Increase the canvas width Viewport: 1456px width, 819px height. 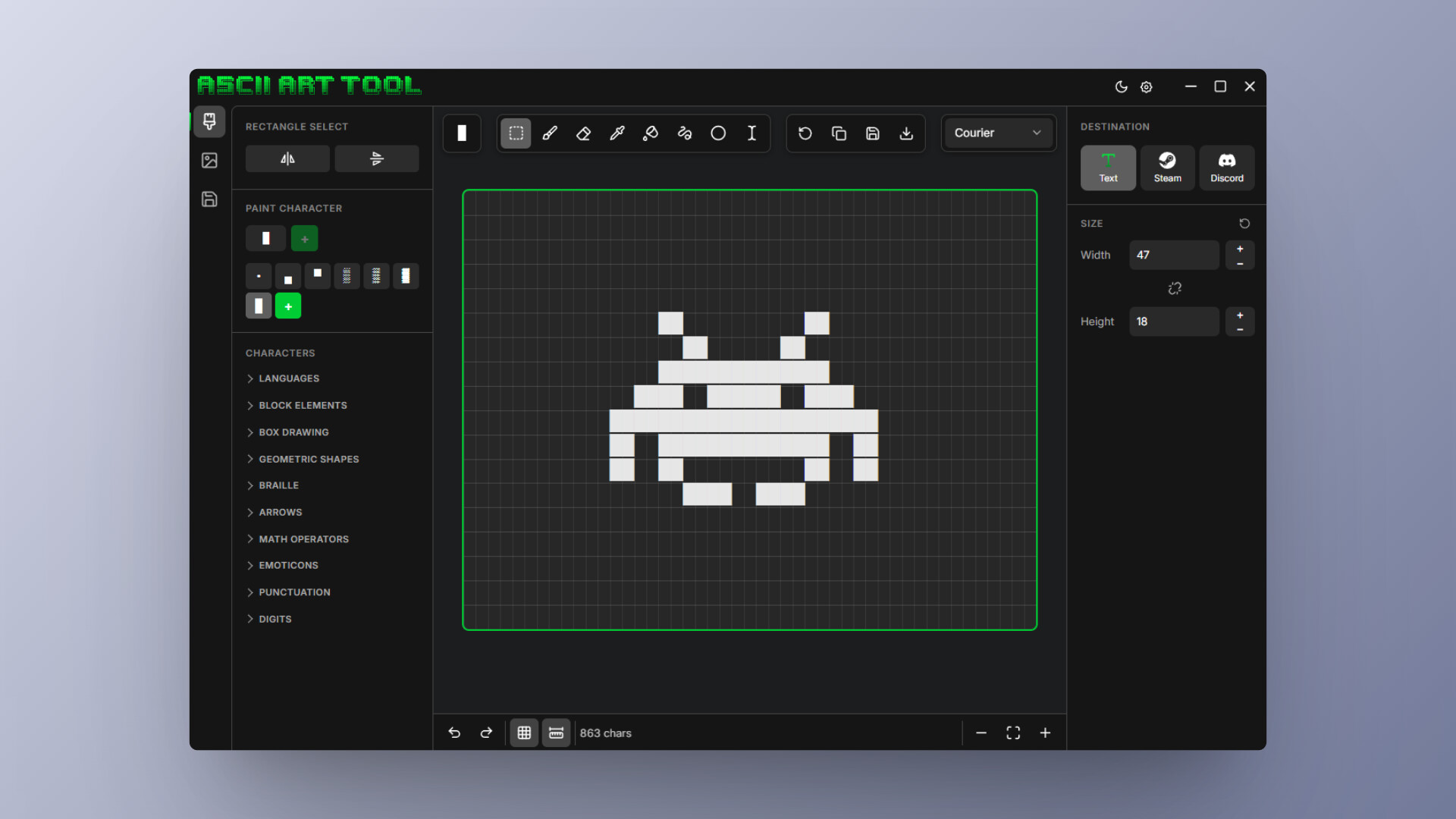(1240, 249)
